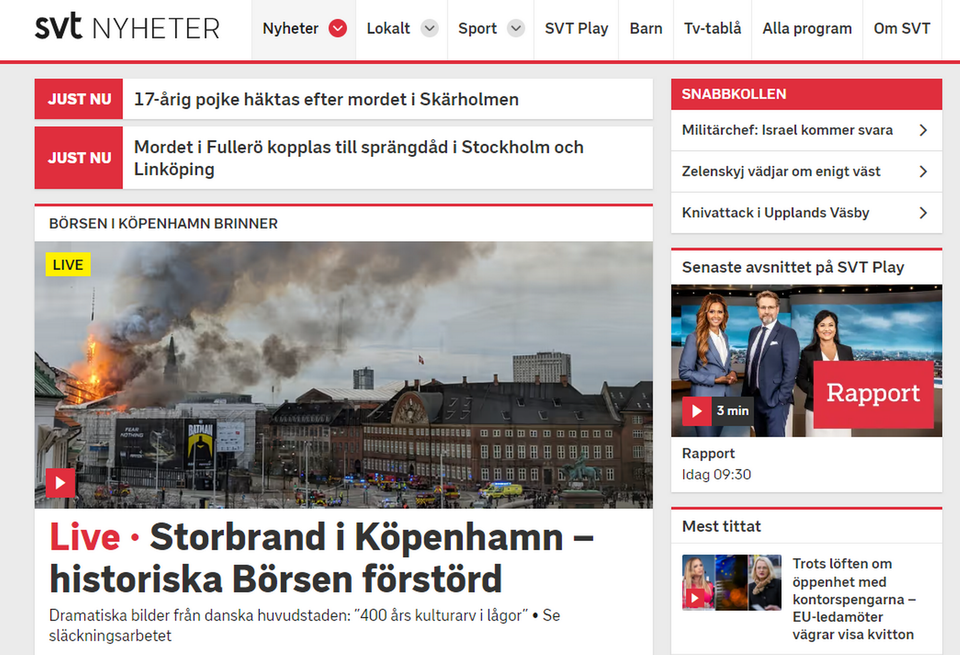Click the yellow LIVE badge on fire image
The height and width of the screenshot is (655, 960).
pos(68,264)
